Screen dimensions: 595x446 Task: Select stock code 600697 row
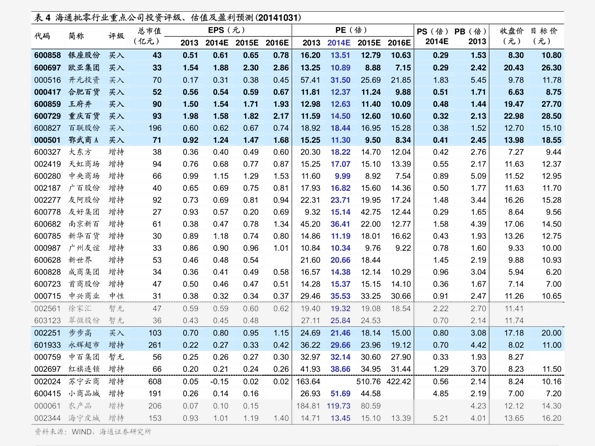click(x=298, y=68)
